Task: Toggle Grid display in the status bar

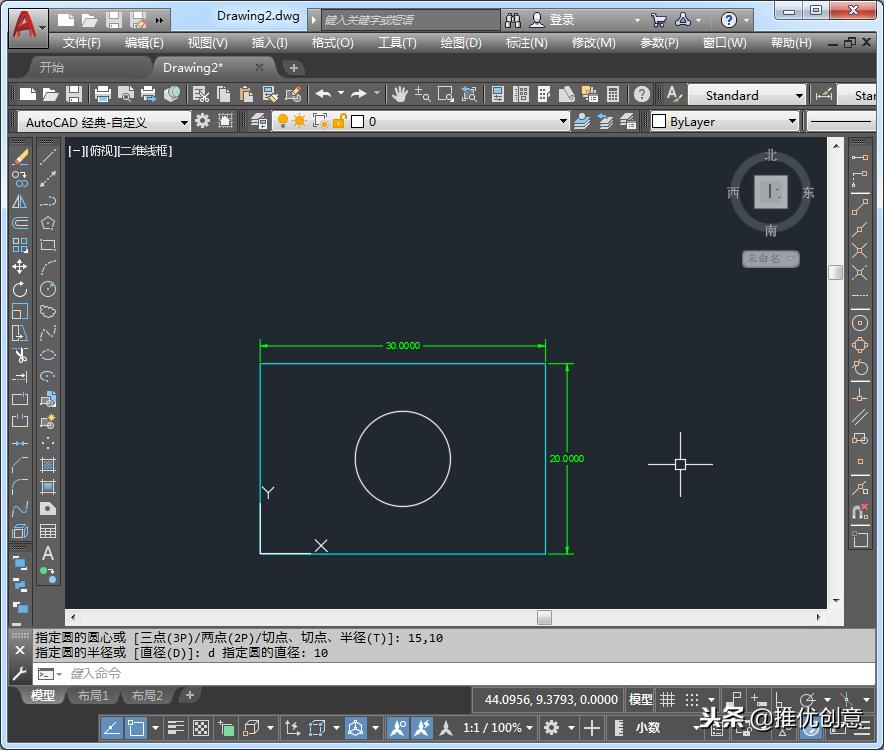Action: pyautogui.click(x=666, y=699)
